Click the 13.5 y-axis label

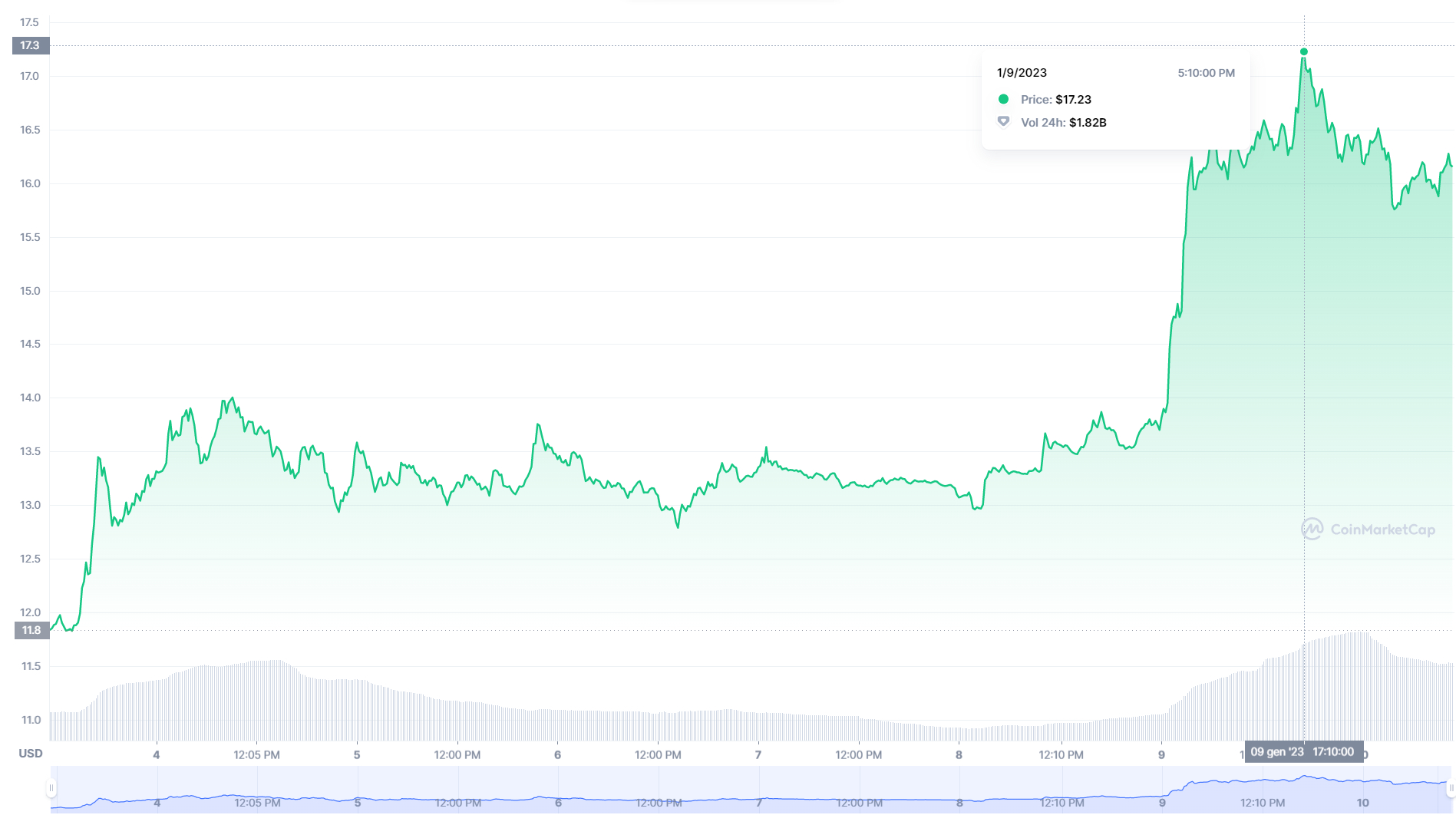(30, 451)
